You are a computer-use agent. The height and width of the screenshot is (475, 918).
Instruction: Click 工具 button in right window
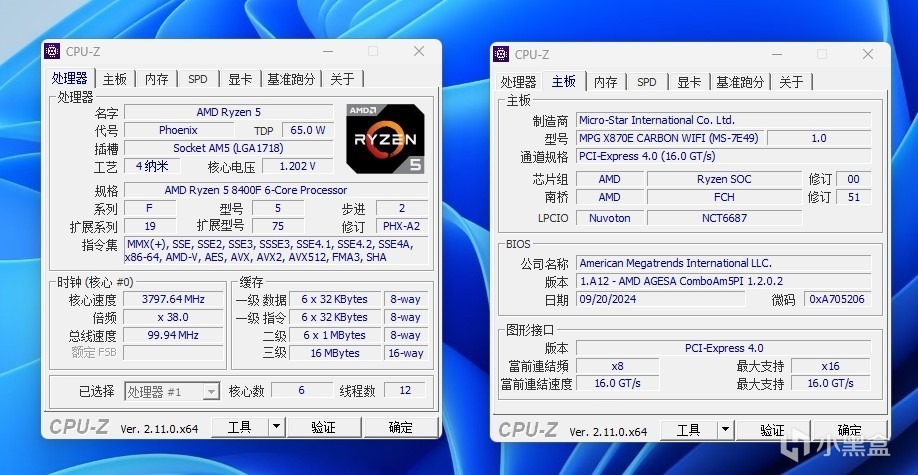[688, 430]
